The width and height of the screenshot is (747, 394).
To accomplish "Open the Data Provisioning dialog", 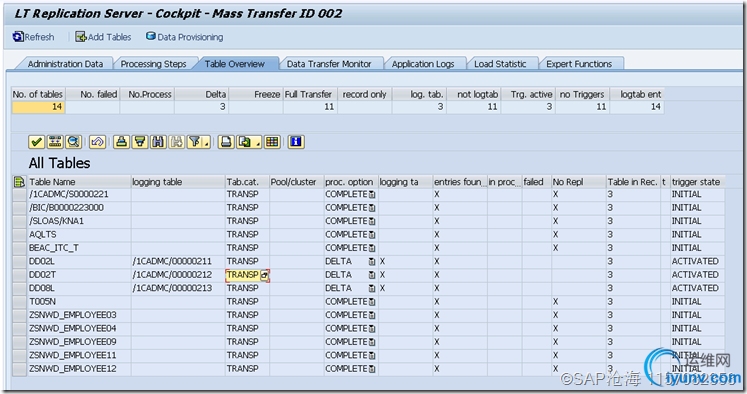I will pyautogui.click(x=184, y=37).
